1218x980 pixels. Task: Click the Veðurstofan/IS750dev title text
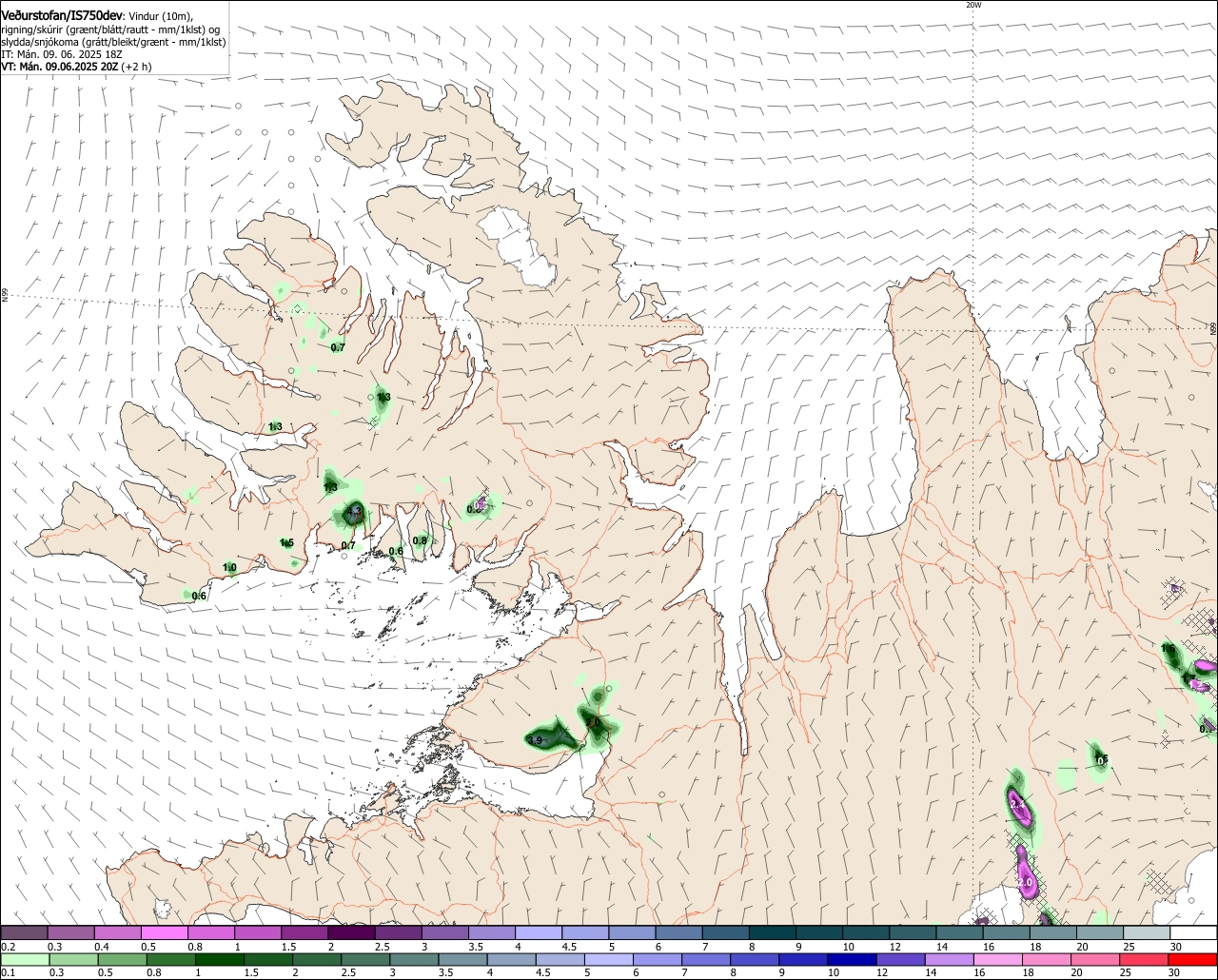point(62,15)
